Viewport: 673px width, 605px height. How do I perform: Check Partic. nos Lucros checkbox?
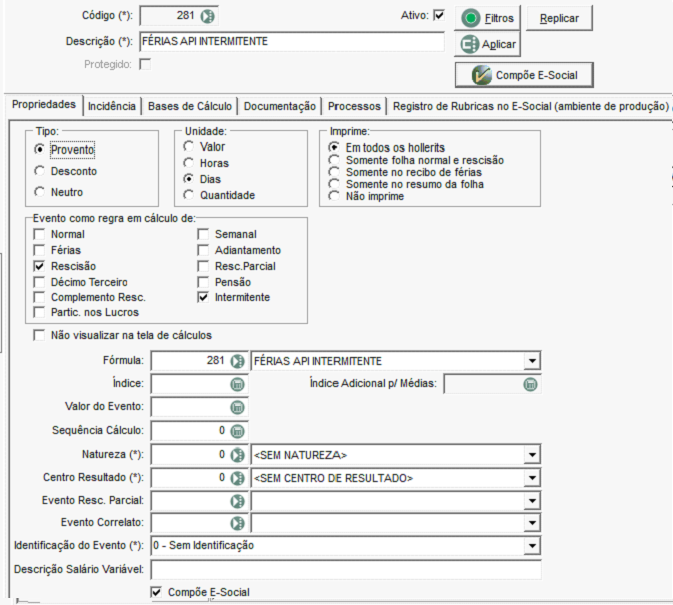[39, 312]
